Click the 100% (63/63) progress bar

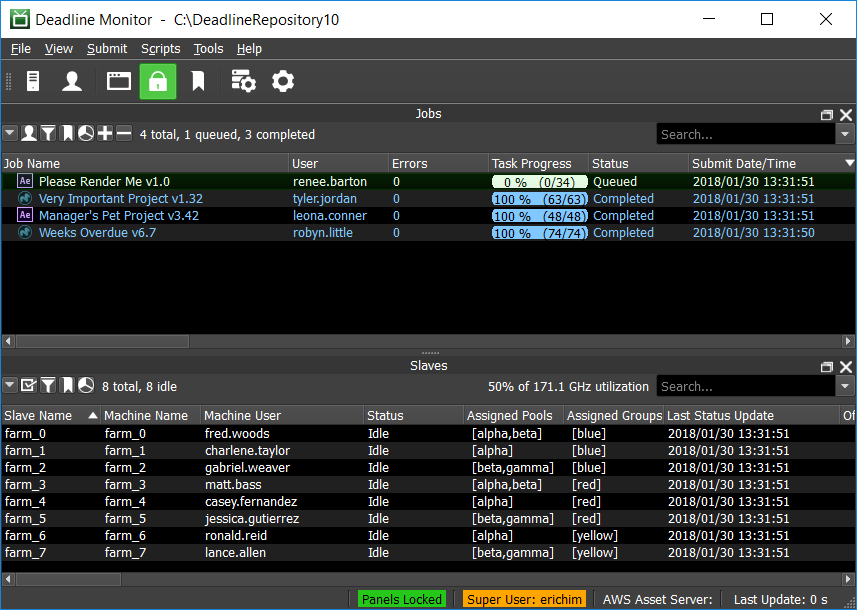539,198
